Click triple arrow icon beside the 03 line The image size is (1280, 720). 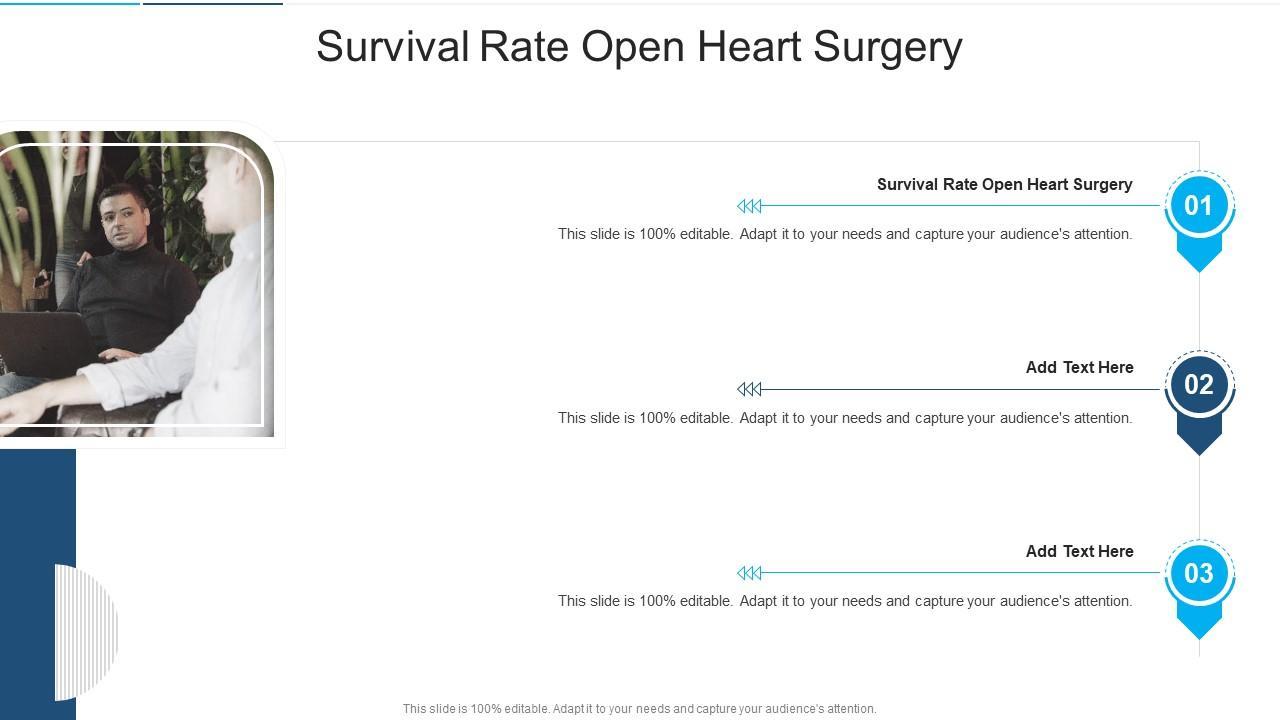(749, 573)
